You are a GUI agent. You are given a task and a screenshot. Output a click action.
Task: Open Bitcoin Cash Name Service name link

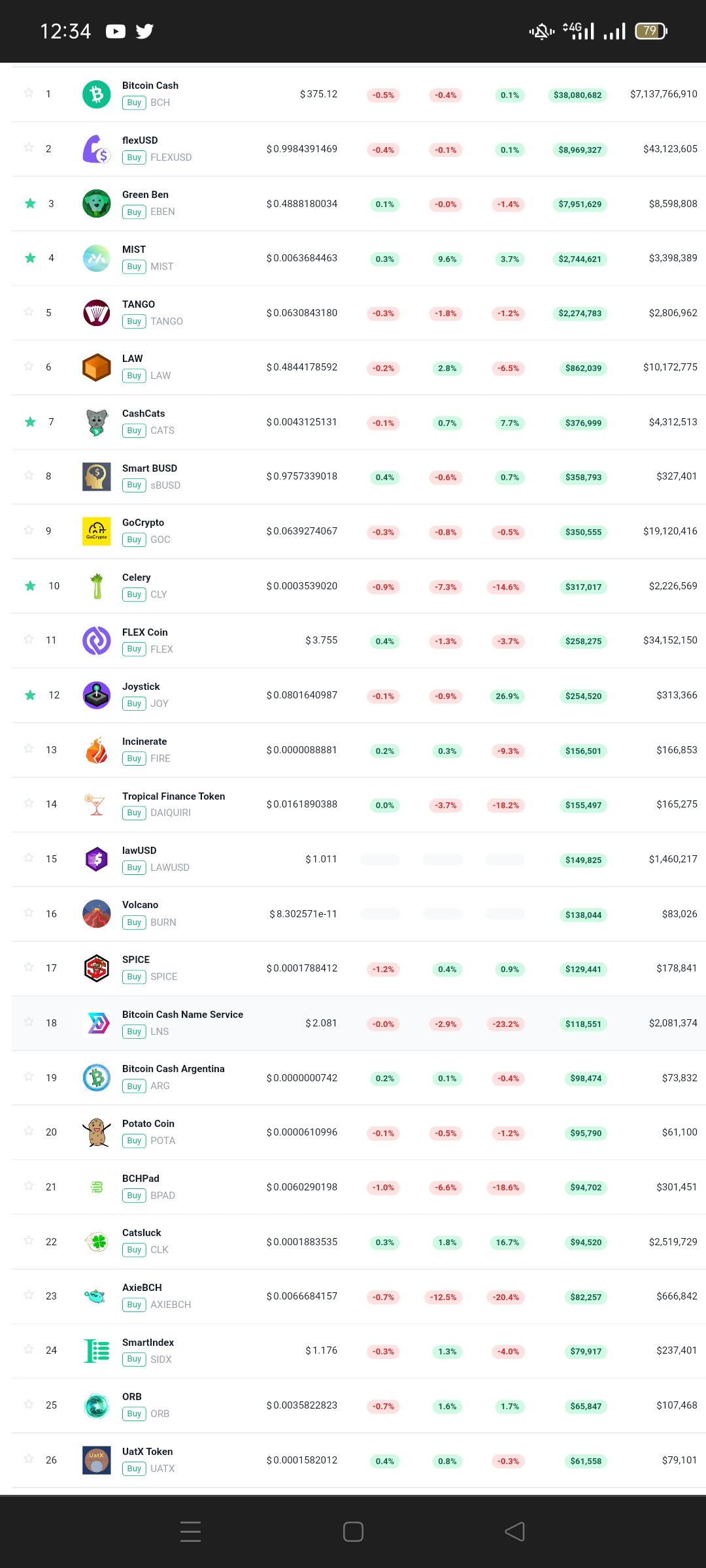point(182,1015)
